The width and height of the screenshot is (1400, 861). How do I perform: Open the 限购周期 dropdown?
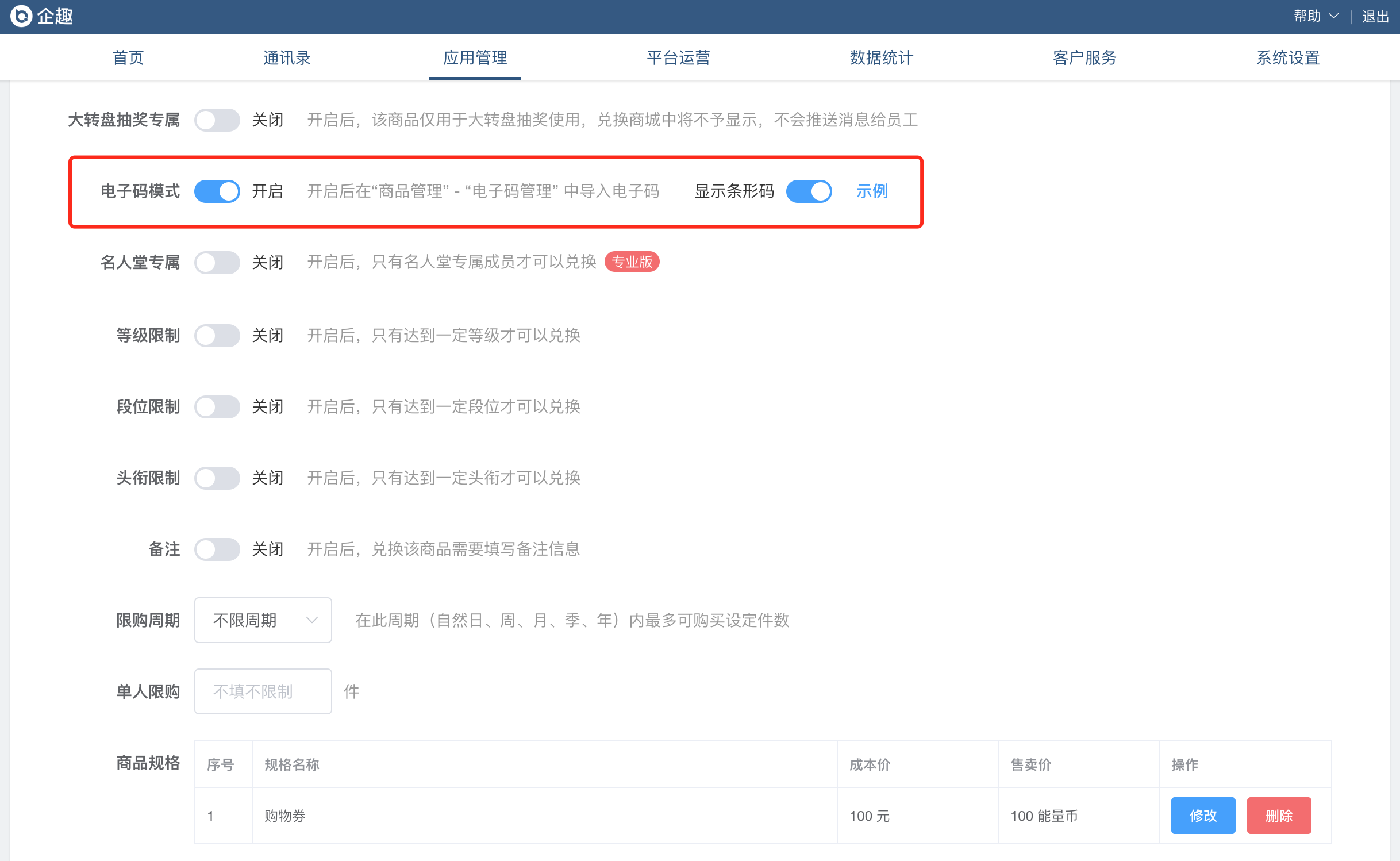(263, 620)
